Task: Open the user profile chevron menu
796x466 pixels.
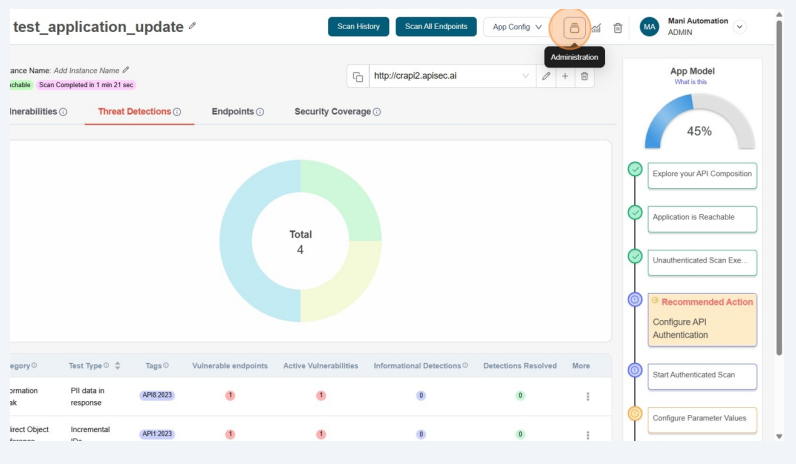Action: point(740,27)
